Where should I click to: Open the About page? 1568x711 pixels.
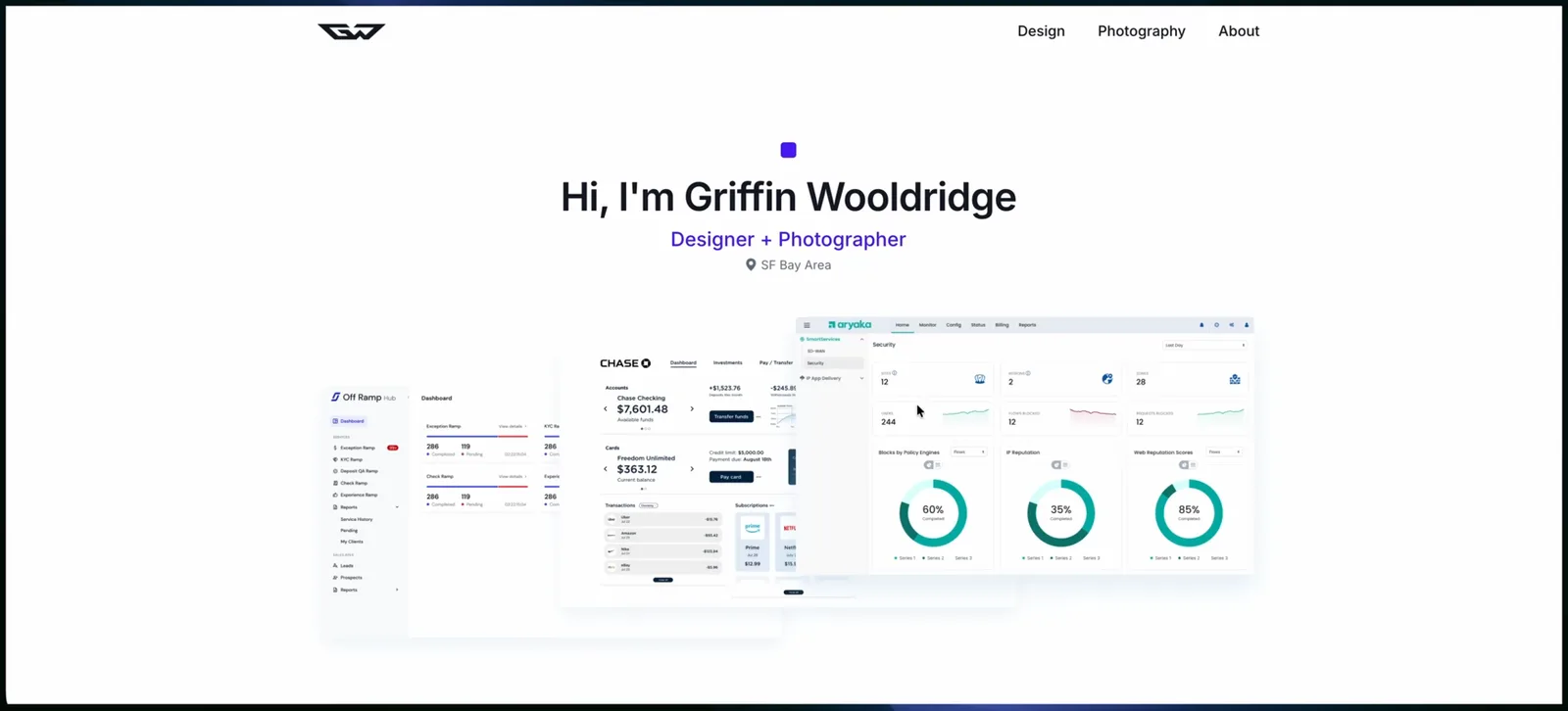click(1239, 31)
